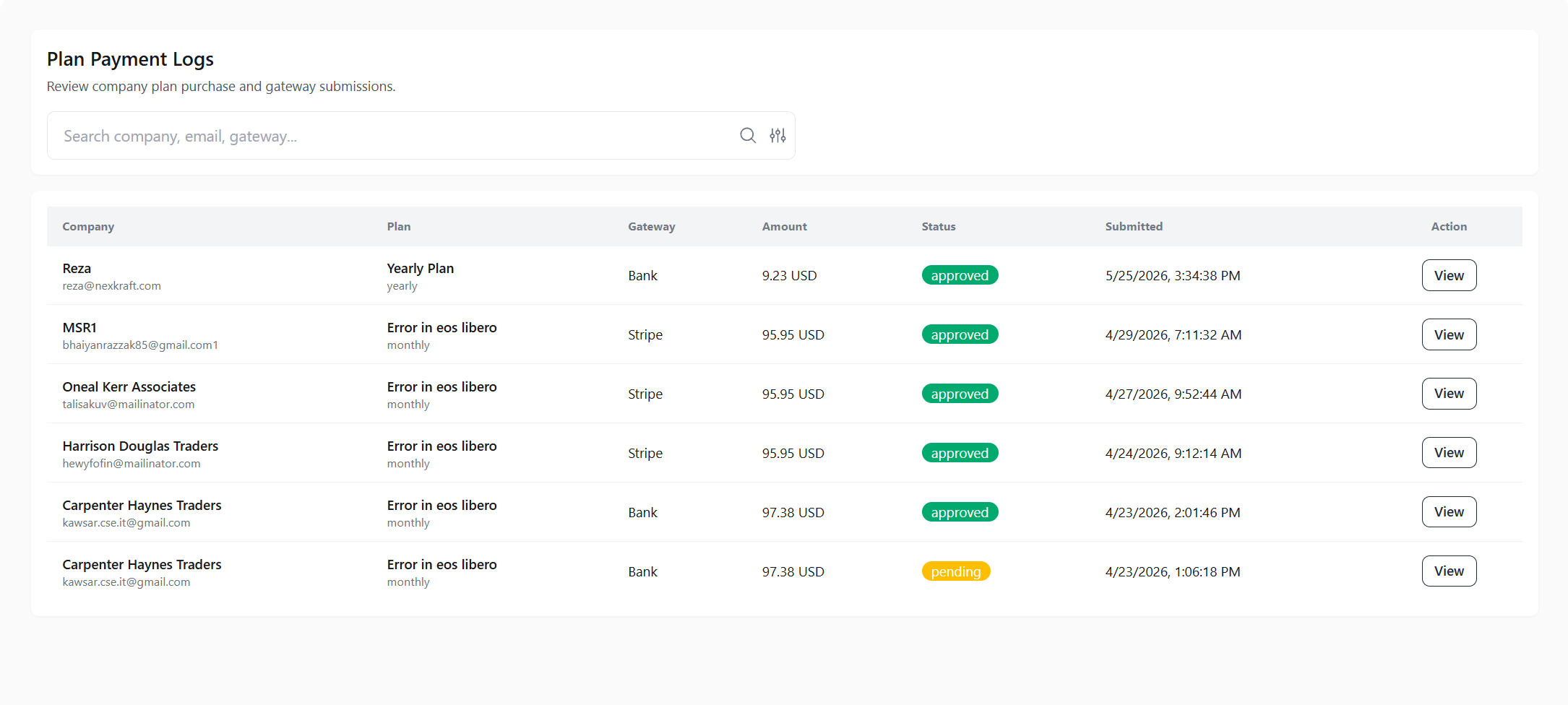View the 2:01:46 PM Carpenter Haynes payment
The image size is (1568, 705).
pos(1449,512)
